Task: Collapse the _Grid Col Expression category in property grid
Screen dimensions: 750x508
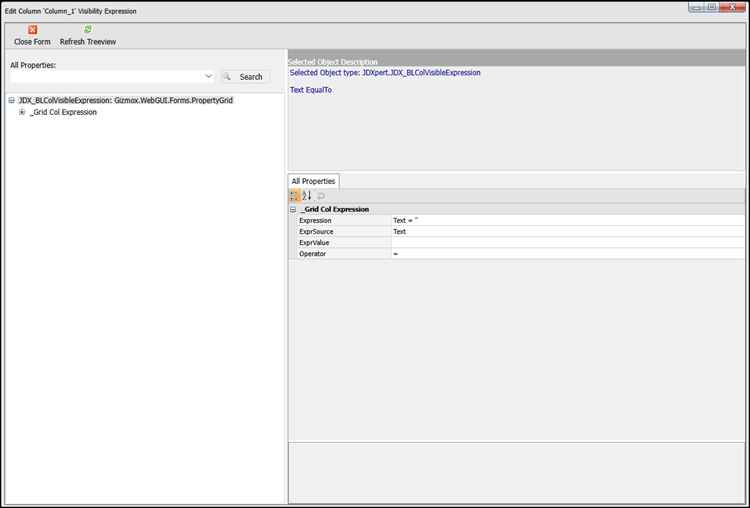Action: tap(293, 210)
